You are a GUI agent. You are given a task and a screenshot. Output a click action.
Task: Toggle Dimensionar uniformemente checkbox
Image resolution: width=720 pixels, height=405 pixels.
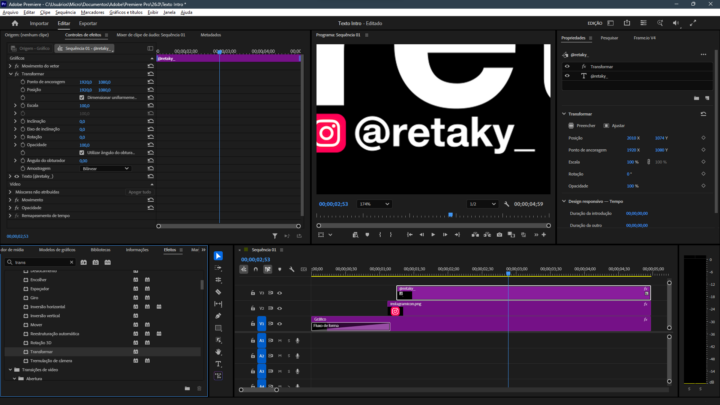click(82, 98)
